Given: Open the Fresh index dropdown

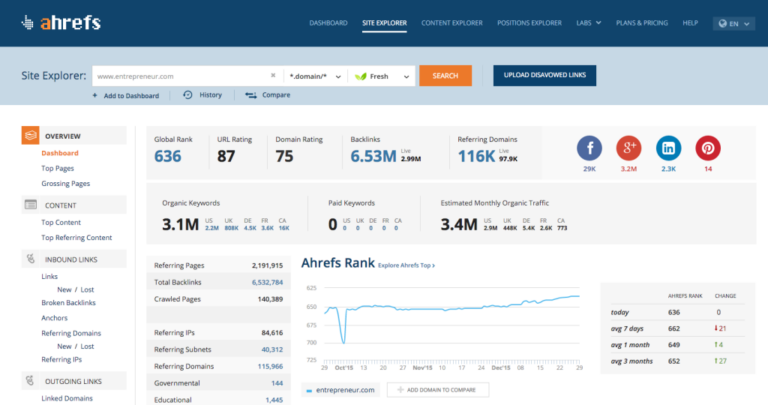Looking at the screenshot, I should (x=382, y=76).
